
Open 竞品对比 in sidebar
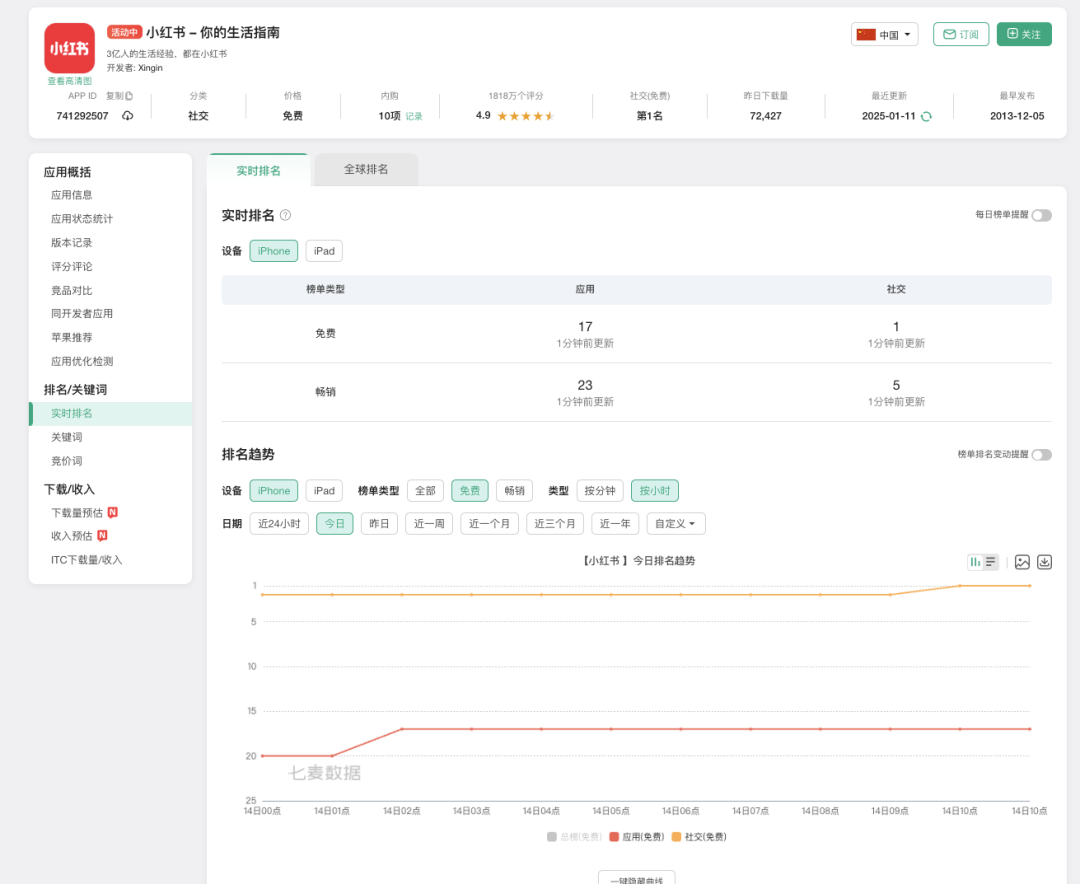pos(72,291)
